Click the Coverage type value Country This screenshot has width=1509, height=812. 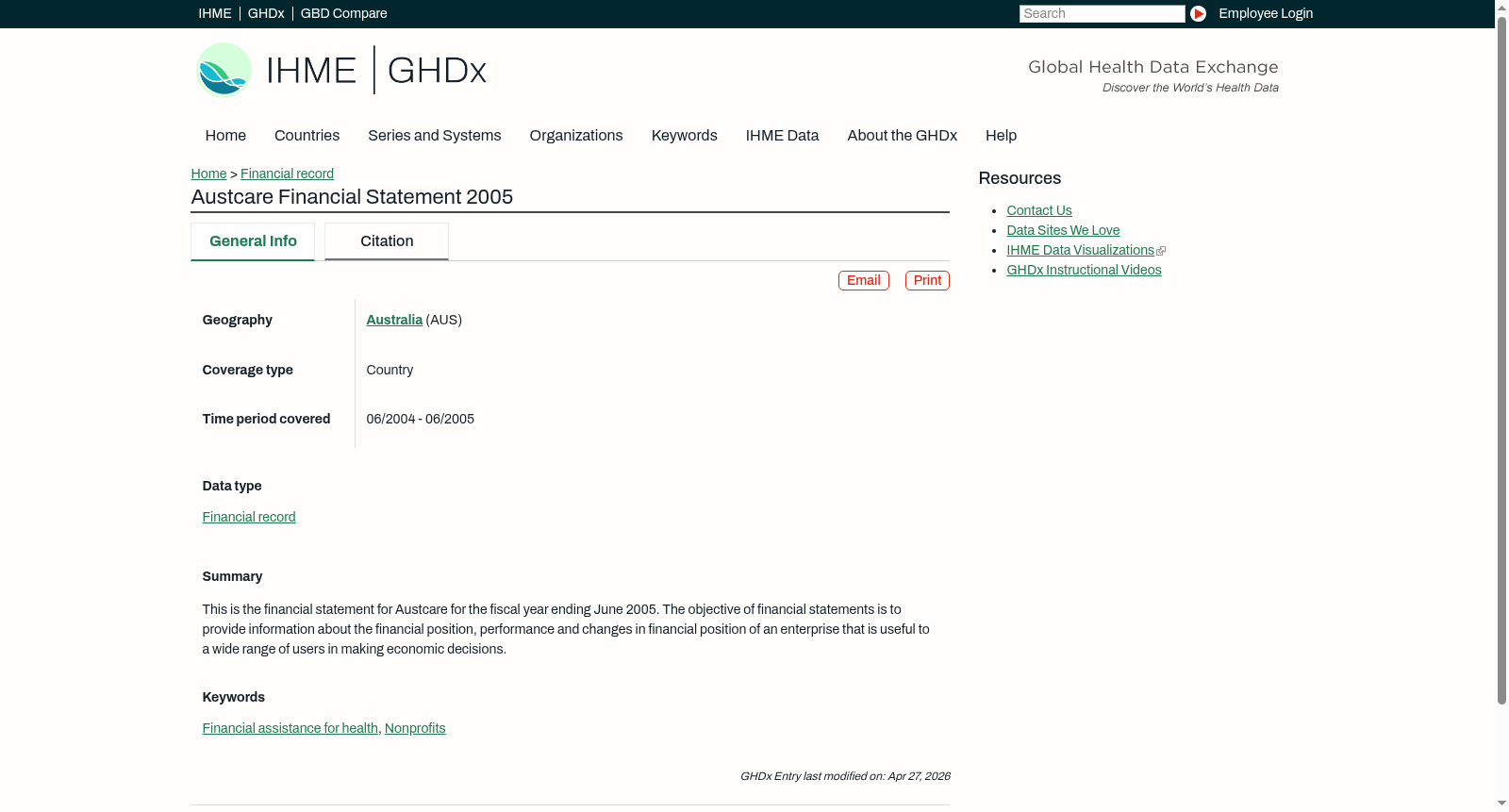pyautogui.click(x=390, y=370)
